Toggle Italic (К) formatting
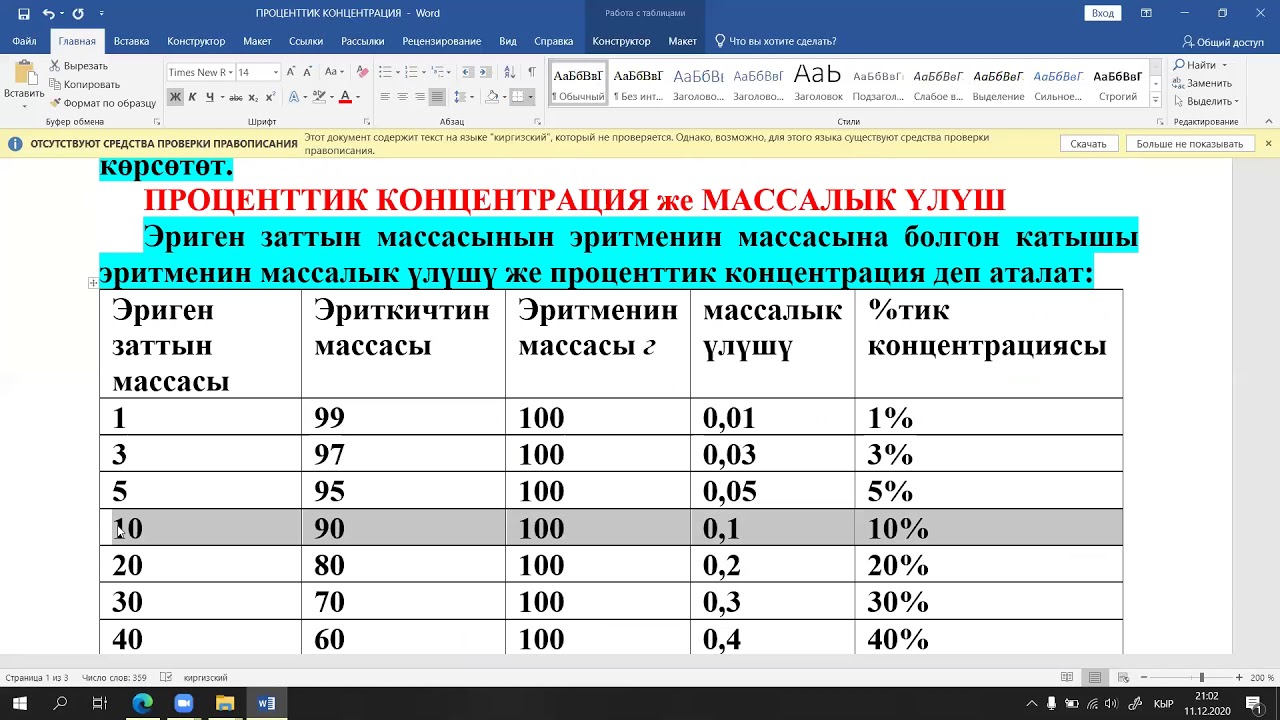The width and height of the screenshot is (1280, 720). [192, 97]
